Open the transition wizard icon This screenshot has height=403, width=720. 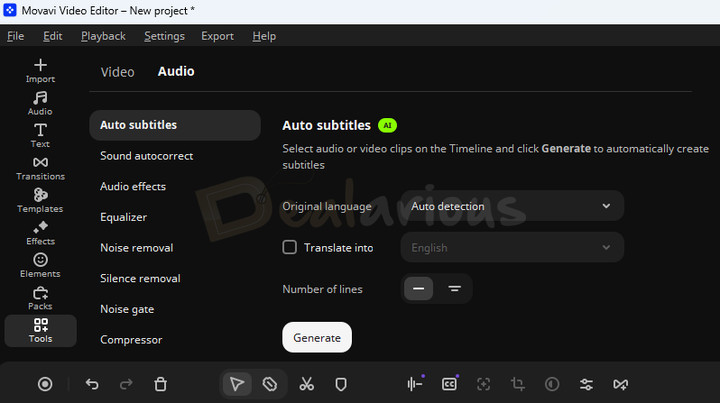click(x=620, y=384)
